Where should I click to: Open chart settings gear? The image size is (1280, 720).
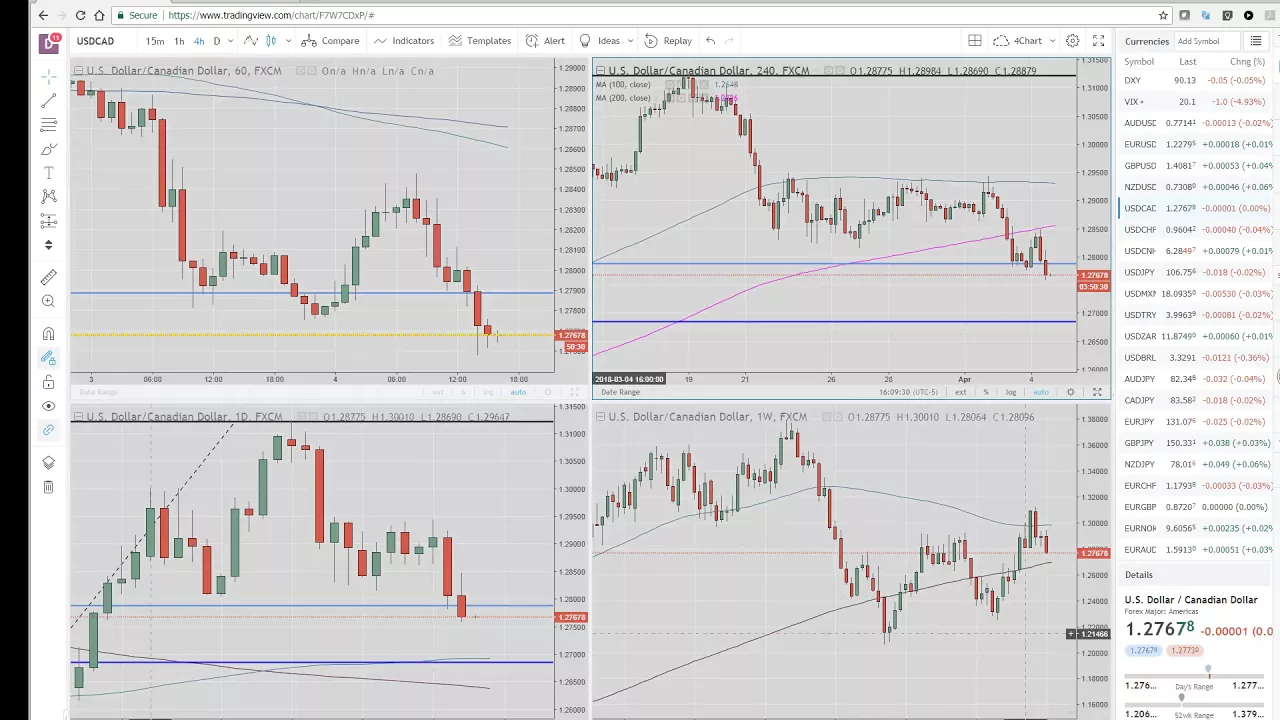tap(1072, 41)
